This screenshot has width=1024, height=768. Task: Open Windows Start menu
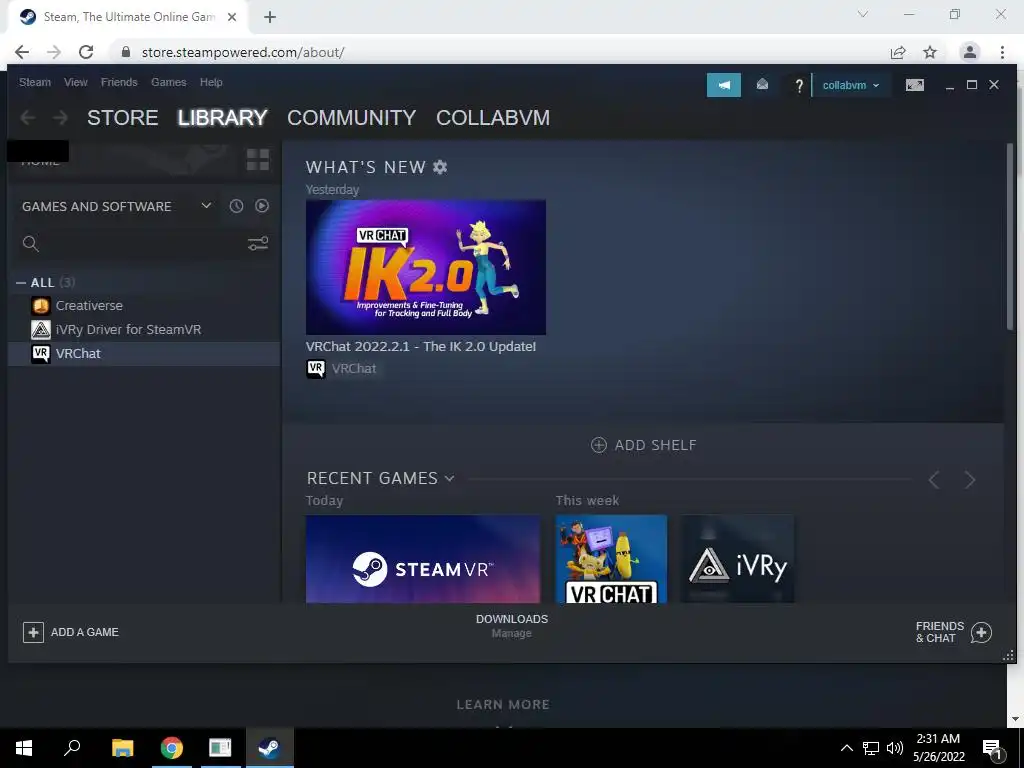point(24,748)
